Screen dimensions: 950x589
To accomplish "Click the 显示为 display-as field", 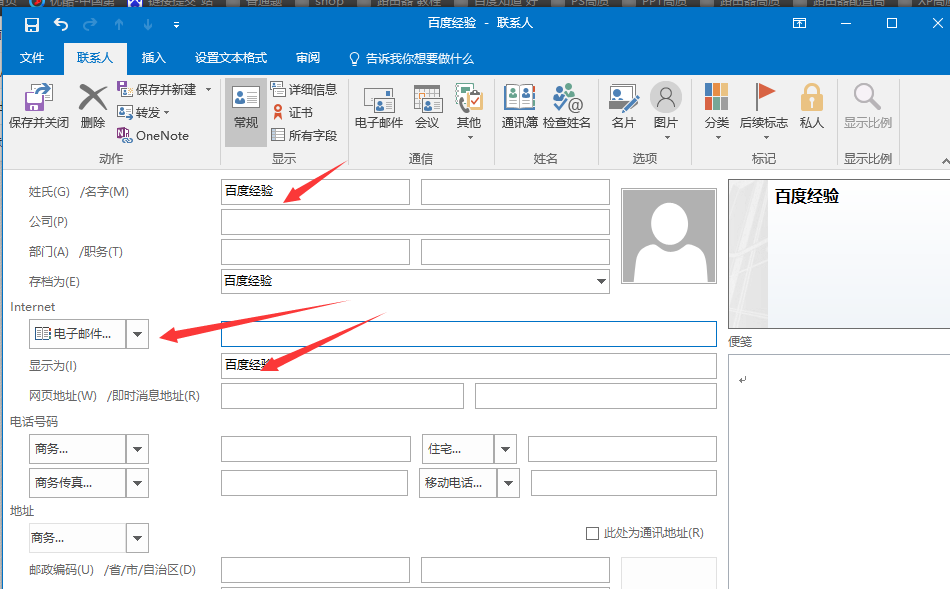I will [x=468, y=365].
